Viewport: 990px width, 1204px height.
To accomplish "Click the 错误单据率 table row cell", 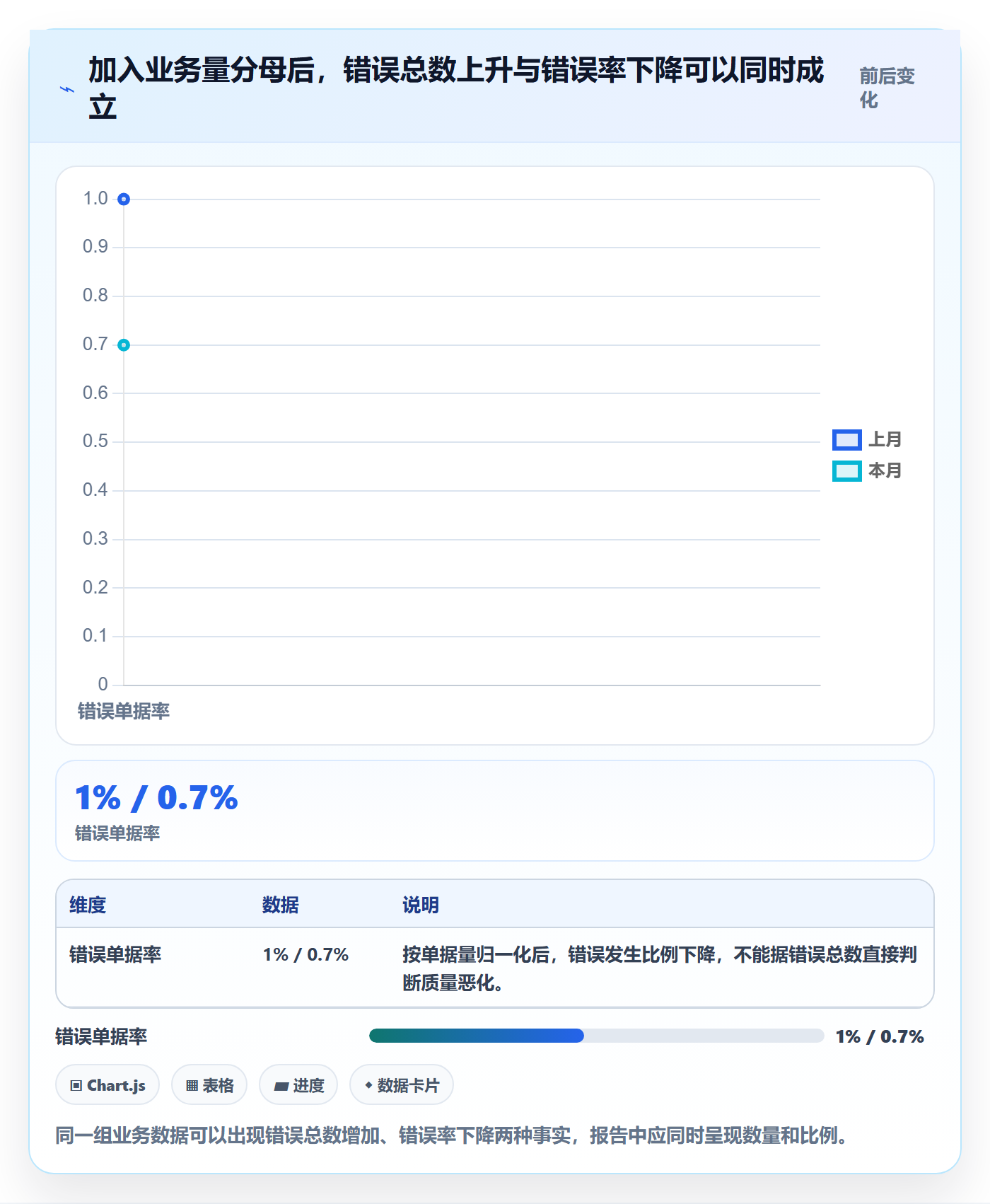I will click(115, 954).
